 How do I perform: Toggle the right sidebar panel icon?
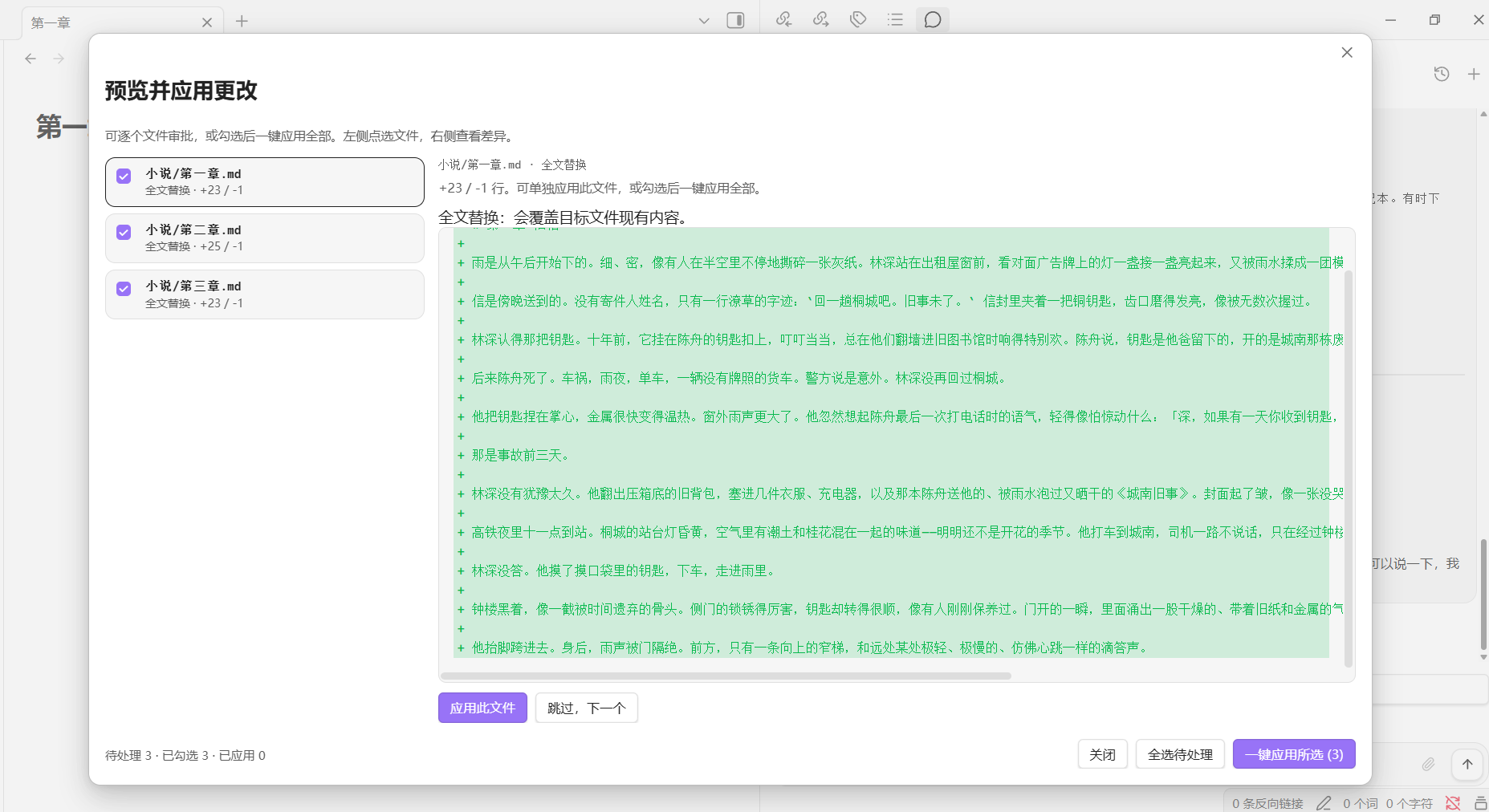pyautogui.click(x=735, y=20)
